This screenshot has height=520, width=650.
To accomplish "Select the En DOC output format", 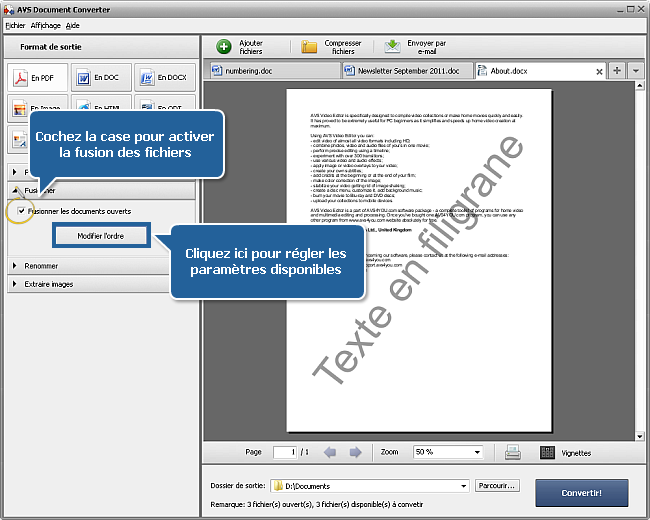I will click(x=102, y=78).
